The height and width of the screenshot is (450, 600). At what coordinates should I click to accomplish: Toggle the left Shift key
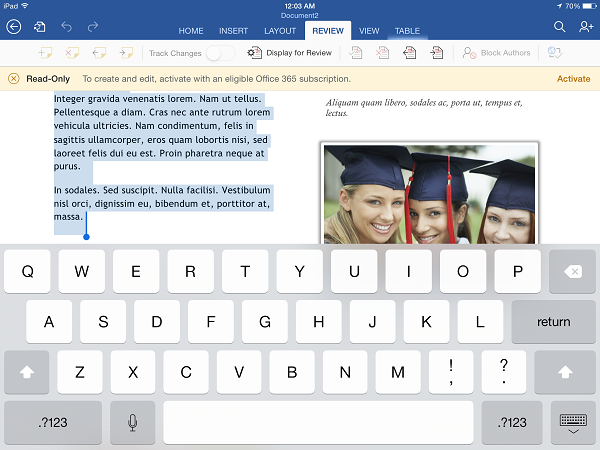pos(27,372)
